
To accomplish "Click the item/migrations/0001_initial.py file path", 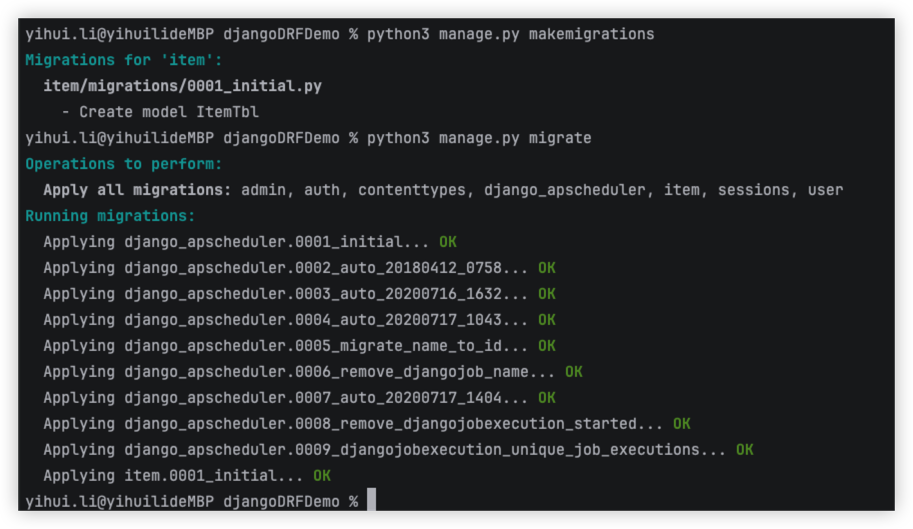I will [x=182, y=86].
